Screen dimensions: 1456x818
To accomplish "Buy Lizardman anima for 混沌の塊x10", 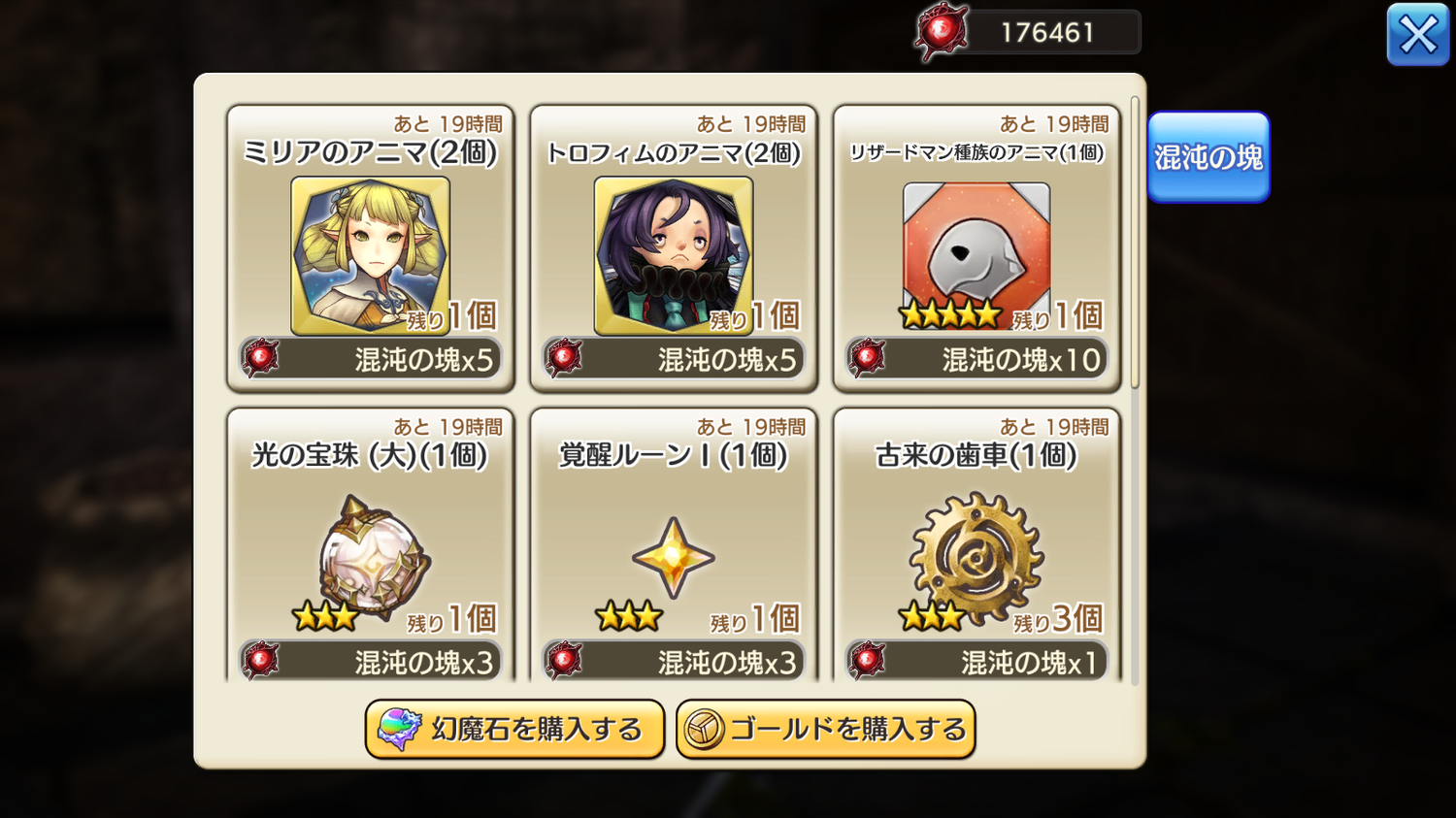I will [x=976, y=359].
